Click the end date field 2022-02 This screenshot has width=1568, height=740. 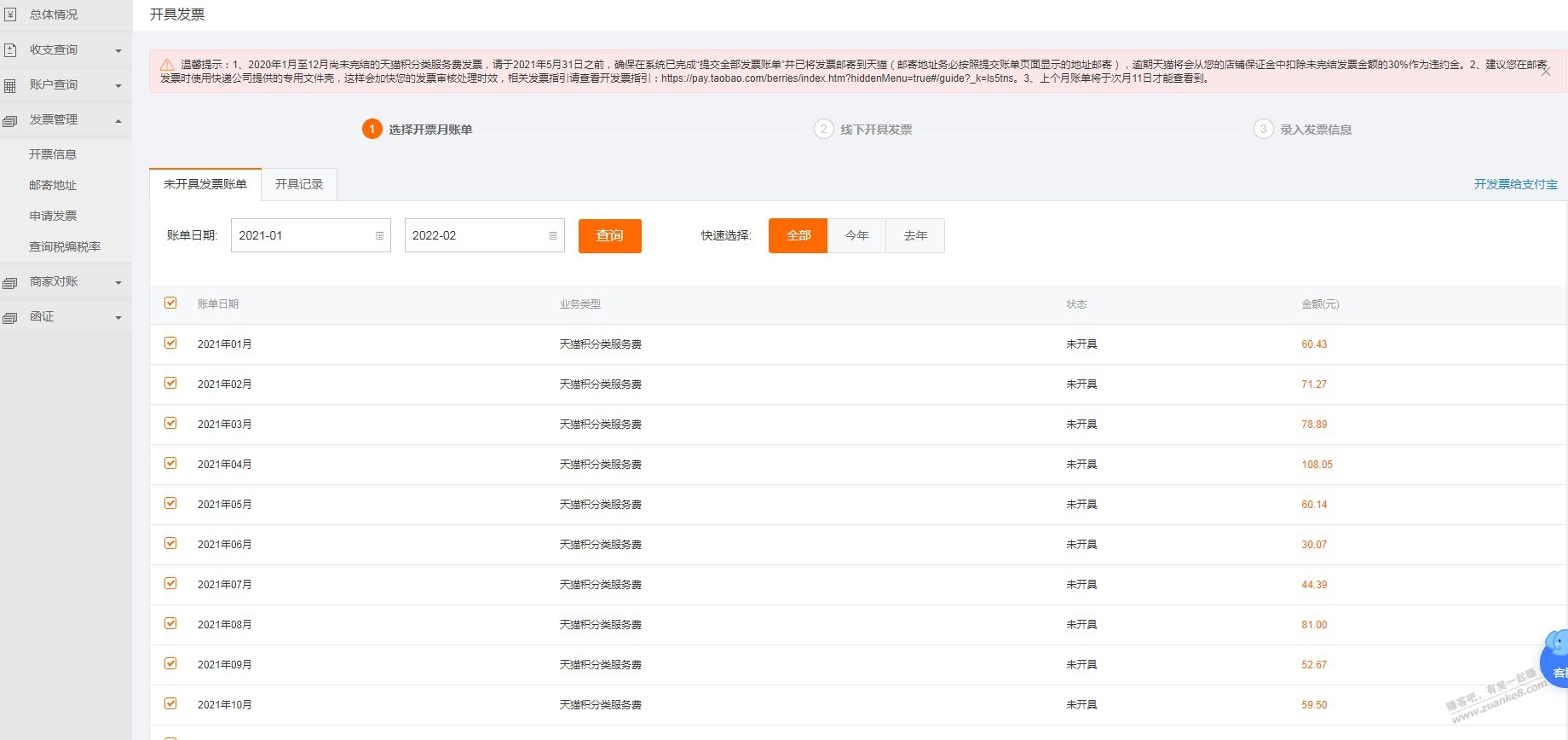point(485,235)
